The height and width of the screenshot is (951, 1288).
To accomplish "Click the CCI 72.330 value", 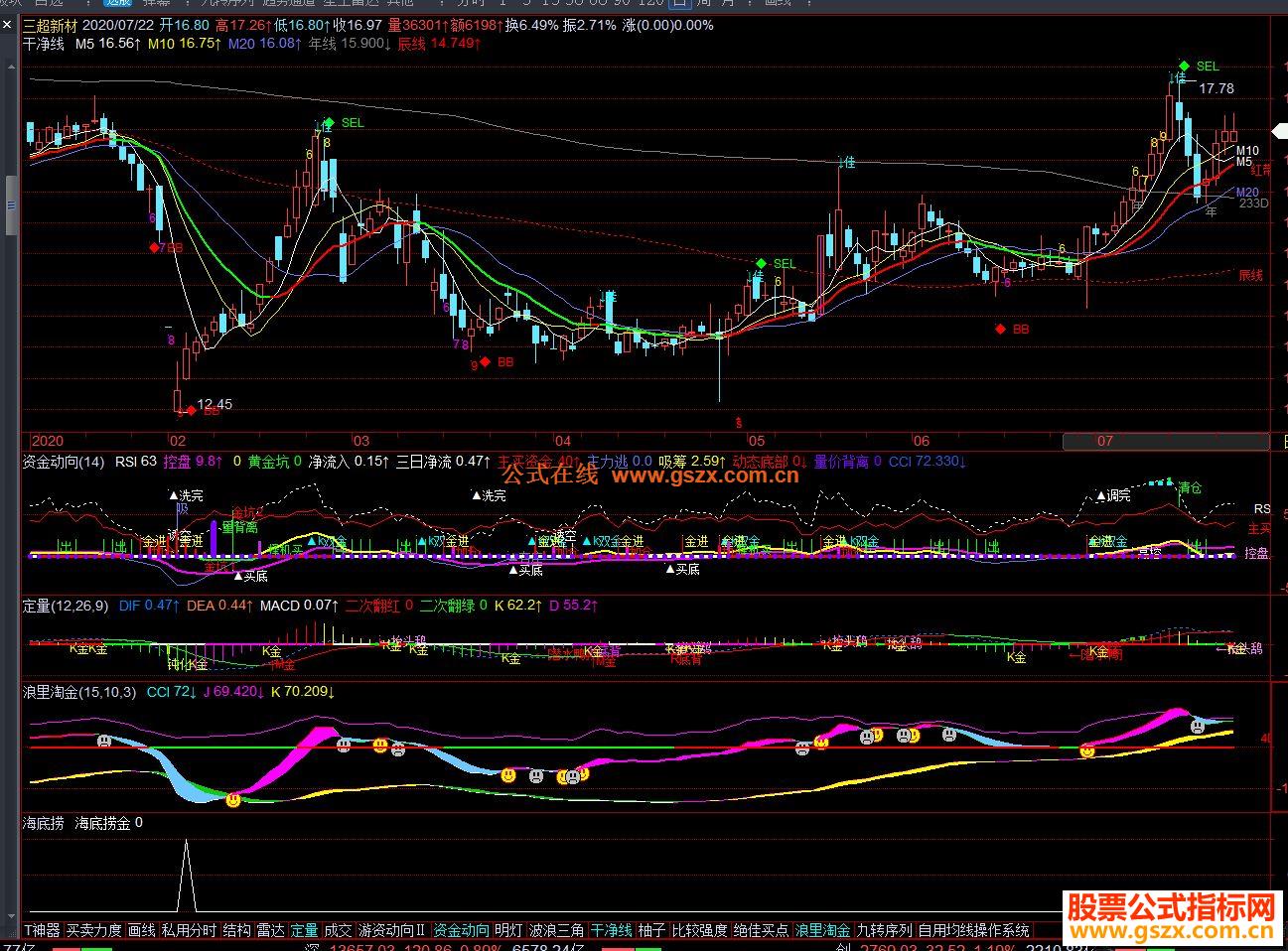I will [x=928, y=462].
